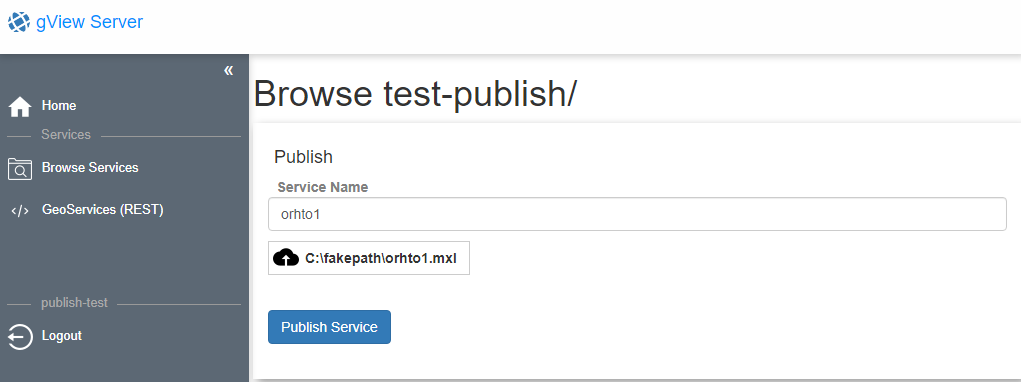
Task: Open GeoServices (REST) in the sidebar
Action: pyautogui.click(x=103, y=210)
